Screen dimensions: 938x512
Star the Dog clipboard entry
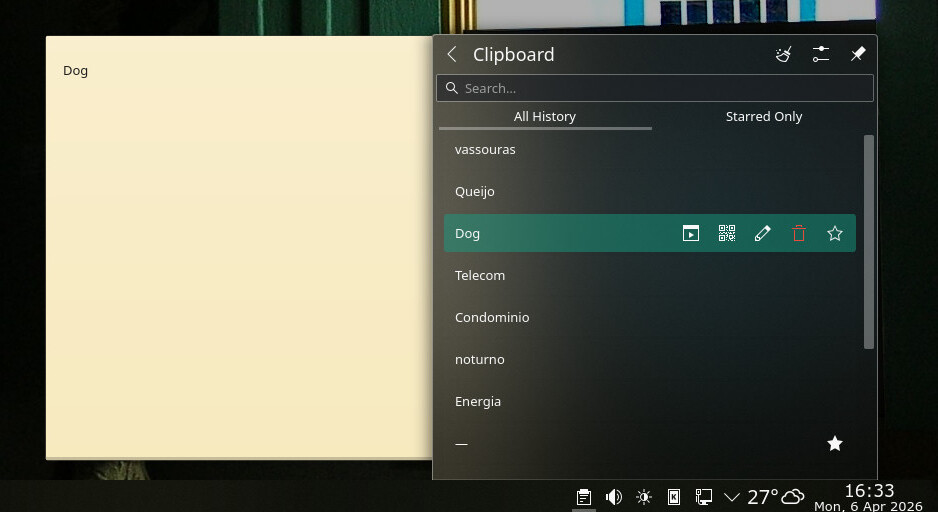coord(835,234)
